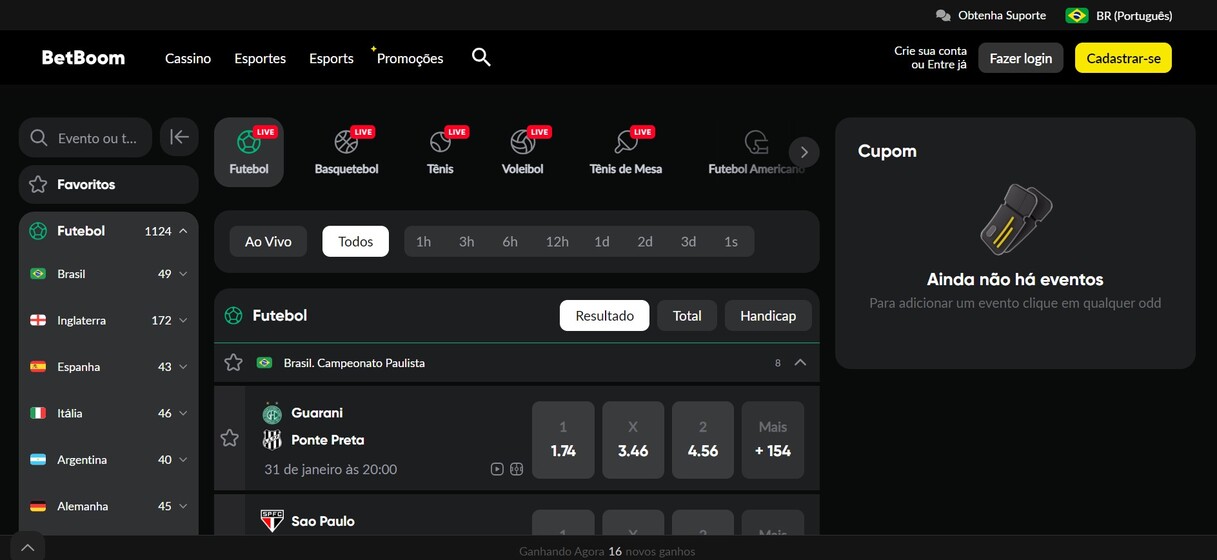Select the Voleibol sport icon
This screenshot has height=560, width=1217.
tap(523, 152)
